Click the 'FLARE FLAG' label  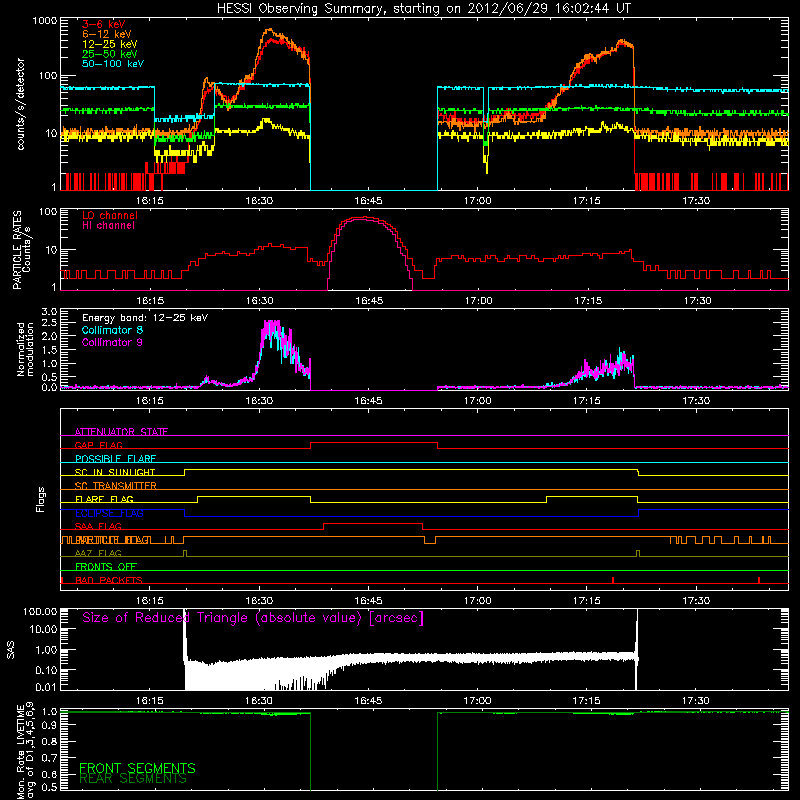click(104, 499)
